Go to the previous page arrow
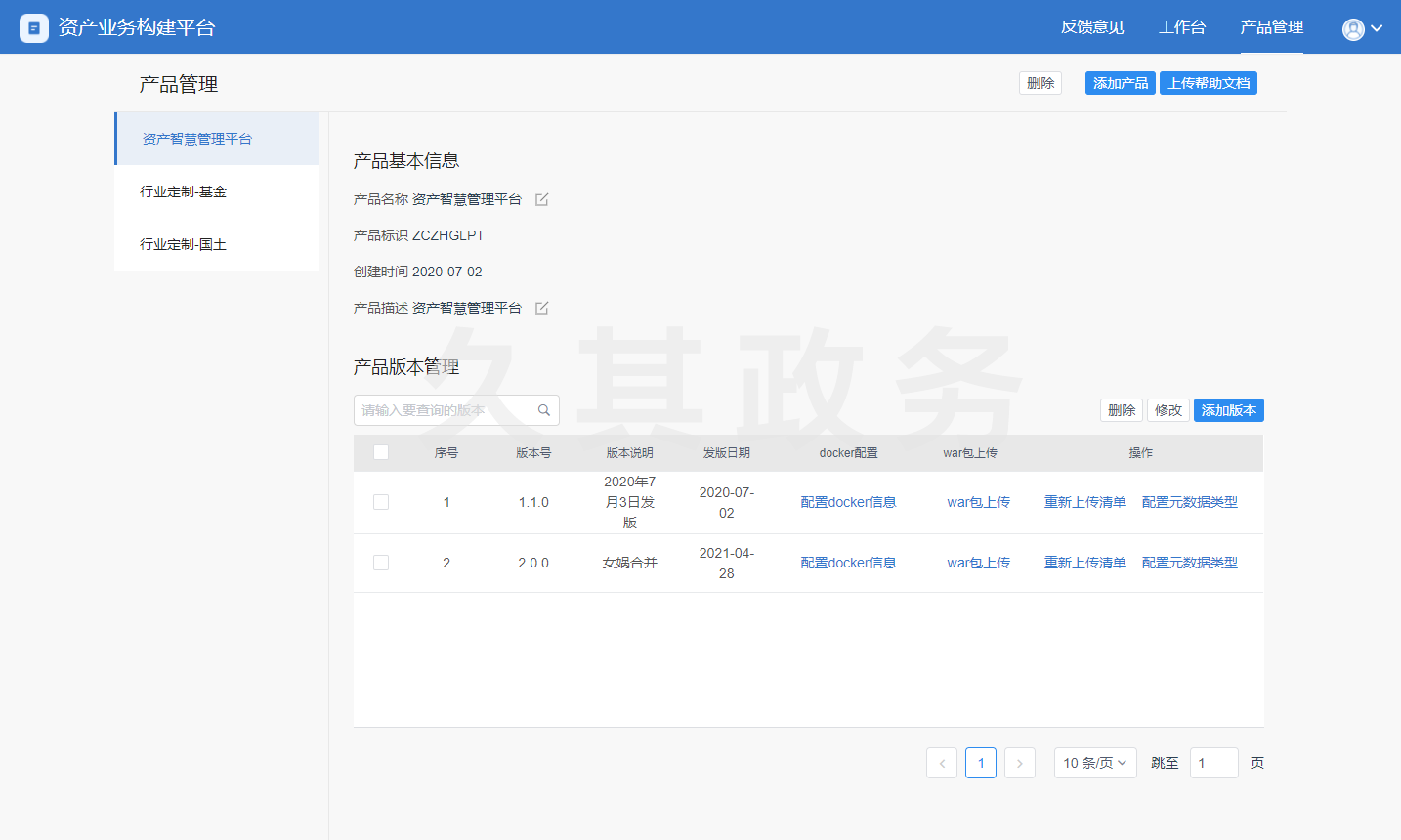 tap(942, 763)
